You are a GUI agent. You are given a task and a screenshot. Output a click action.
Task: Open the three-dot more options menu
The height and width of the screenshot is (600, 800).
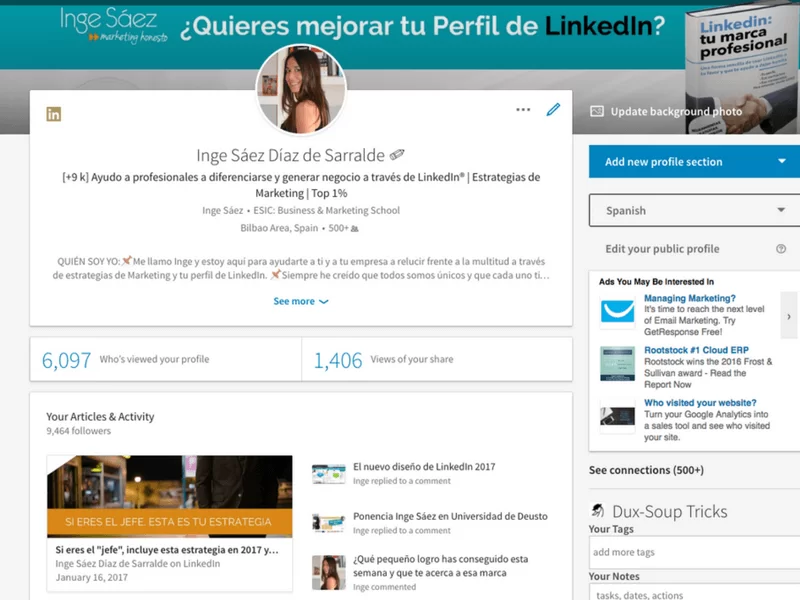pos(523,110)
